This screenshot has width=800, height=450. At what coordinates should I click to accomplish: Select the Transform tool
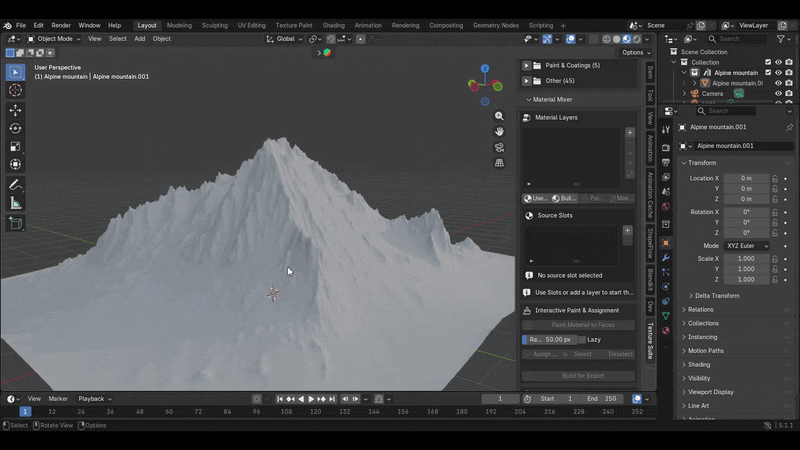[15, 164]
